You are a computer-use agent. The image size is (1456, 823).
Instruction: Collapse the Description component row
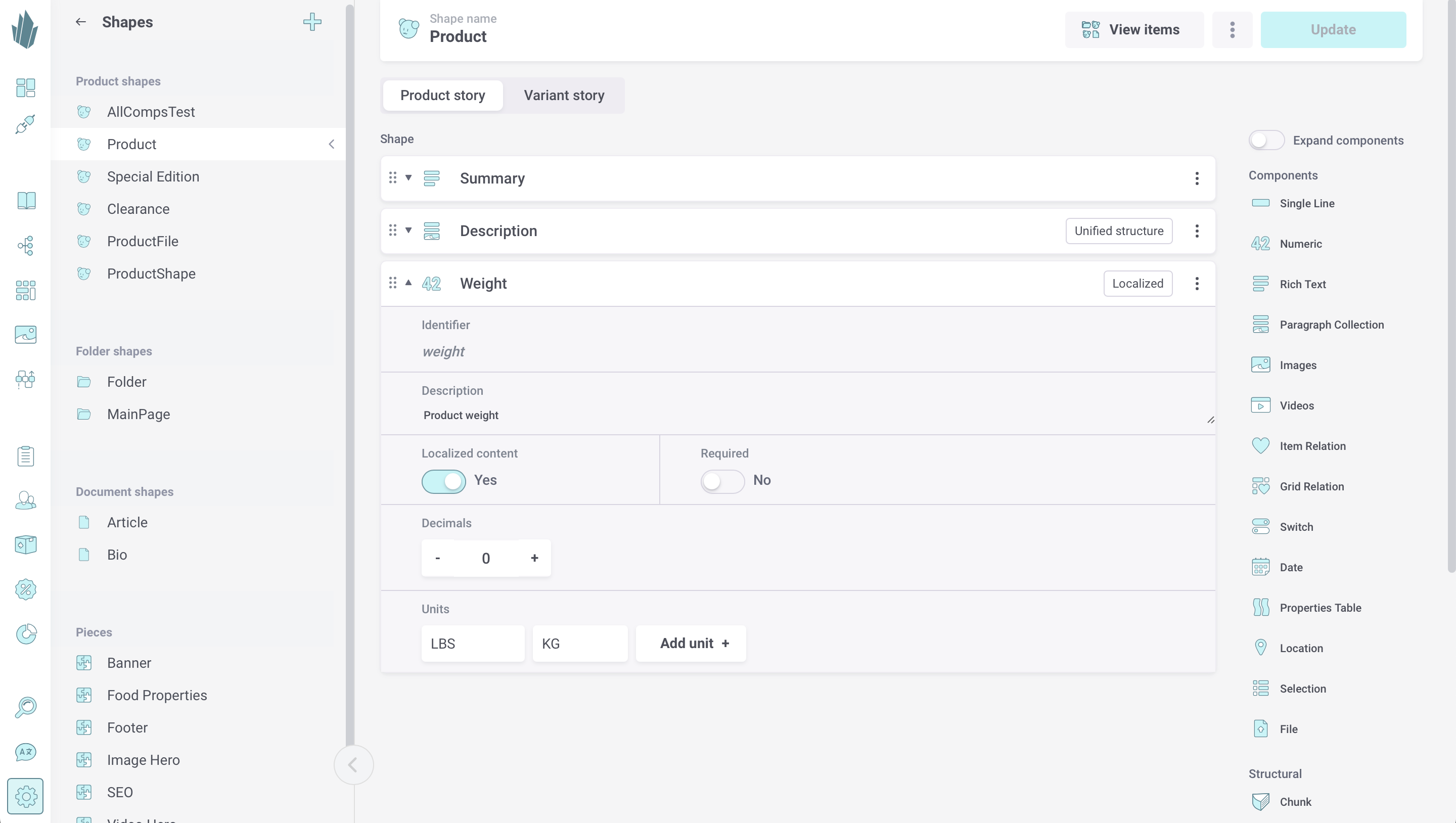(x=408, y=231)
